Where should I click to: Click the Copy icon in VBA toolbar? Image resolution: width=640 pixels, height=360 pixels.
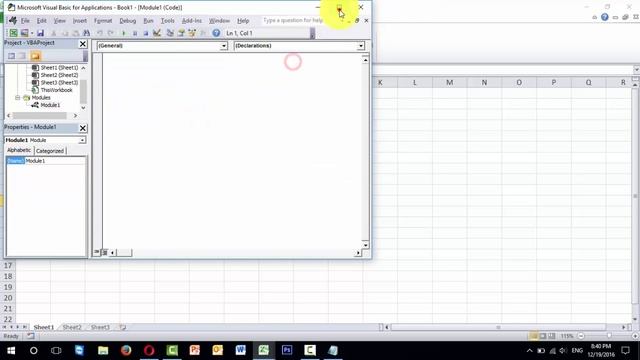click(64, 33)
